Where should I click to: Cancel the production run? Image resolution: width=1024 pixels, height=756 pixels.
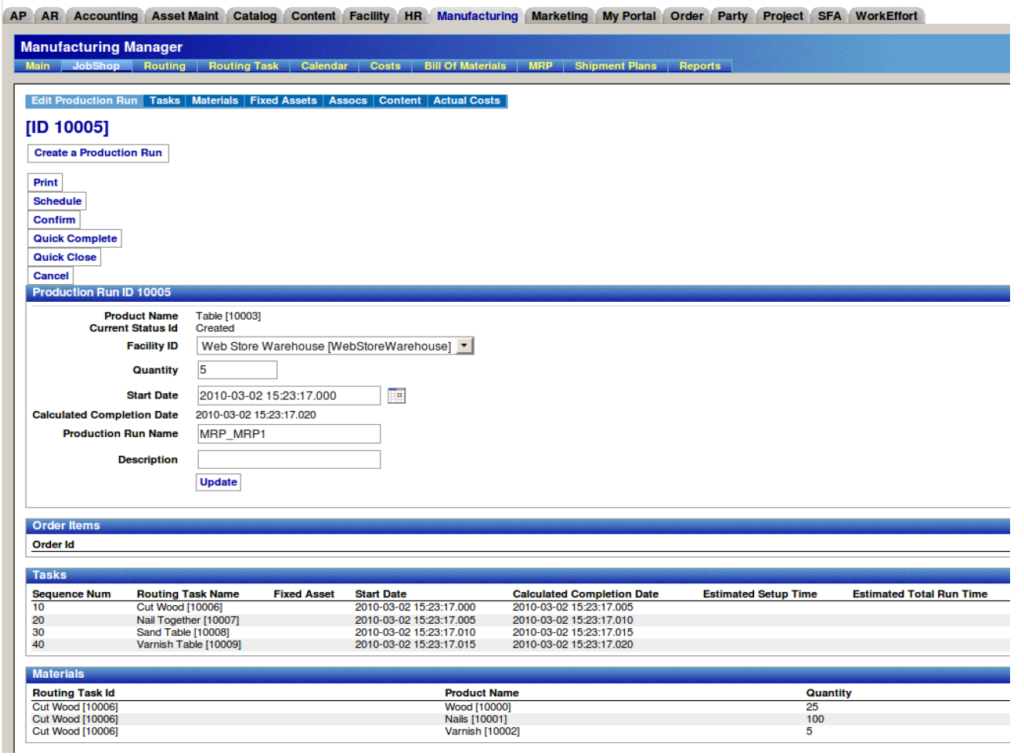click(51, 276)
